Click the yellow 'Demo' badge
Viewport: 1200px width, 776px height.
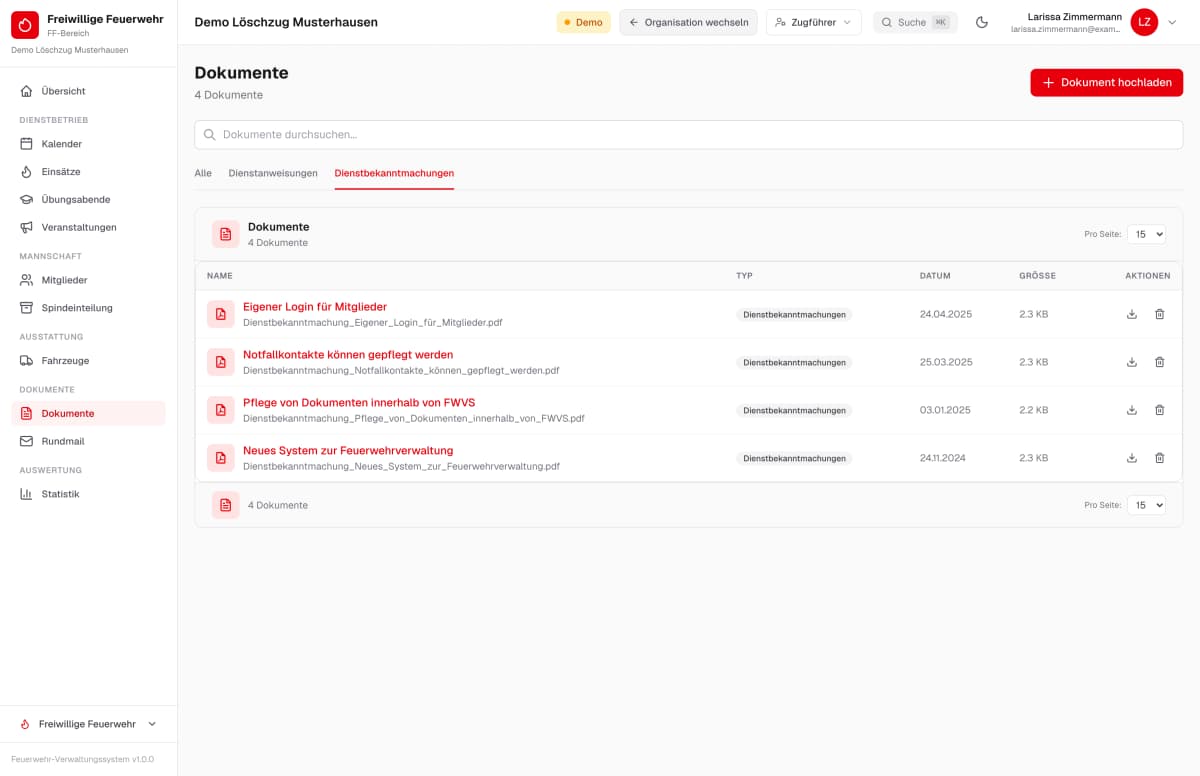pyautogui.click(x=583, y=22)
